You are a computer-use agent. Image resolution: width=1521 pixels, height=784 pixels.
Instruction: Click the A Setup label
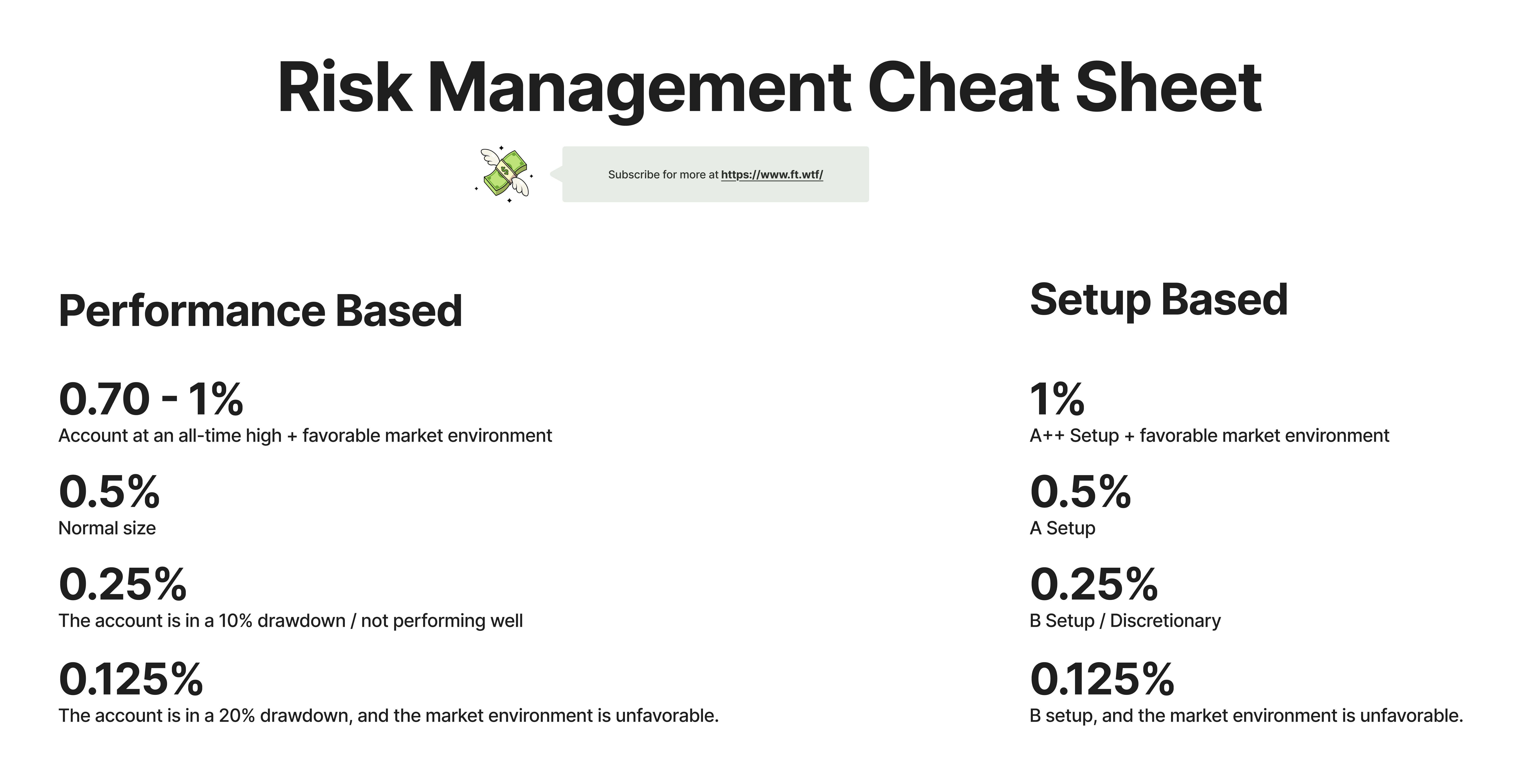pos(1062,528)
